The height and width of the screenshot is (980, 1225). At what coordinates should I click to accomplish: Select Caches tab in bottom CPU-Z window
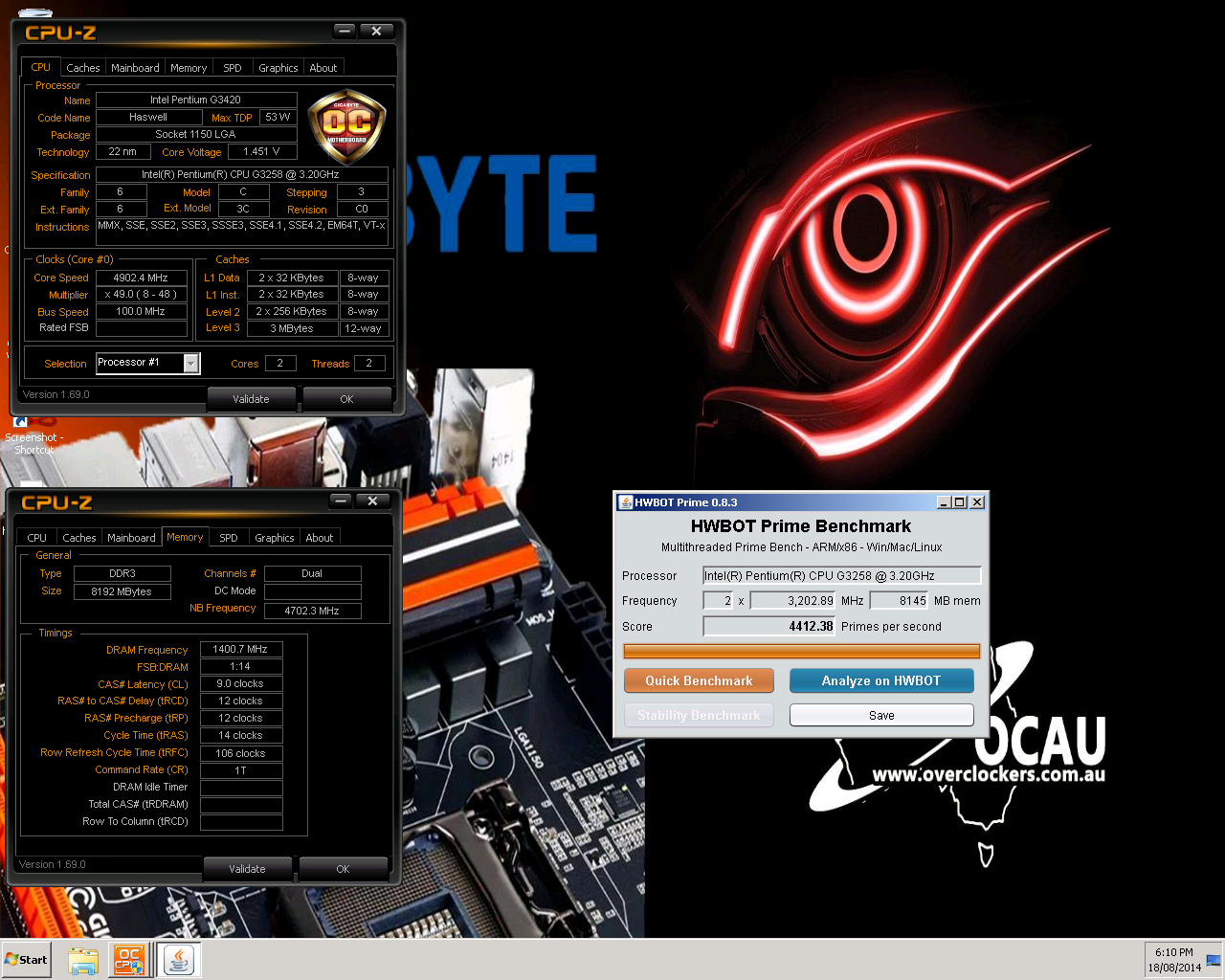coord(79,538)
